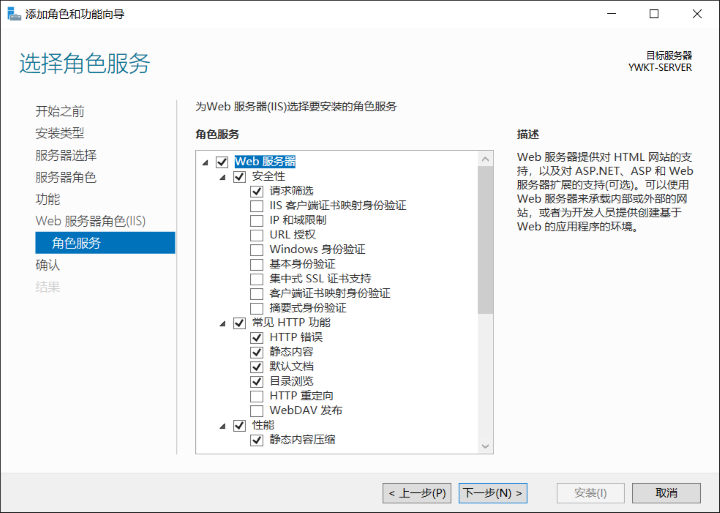
Task: Enable the IP 和域限制 checkbox
Action: pyautogui.click(x=257, y=220)
